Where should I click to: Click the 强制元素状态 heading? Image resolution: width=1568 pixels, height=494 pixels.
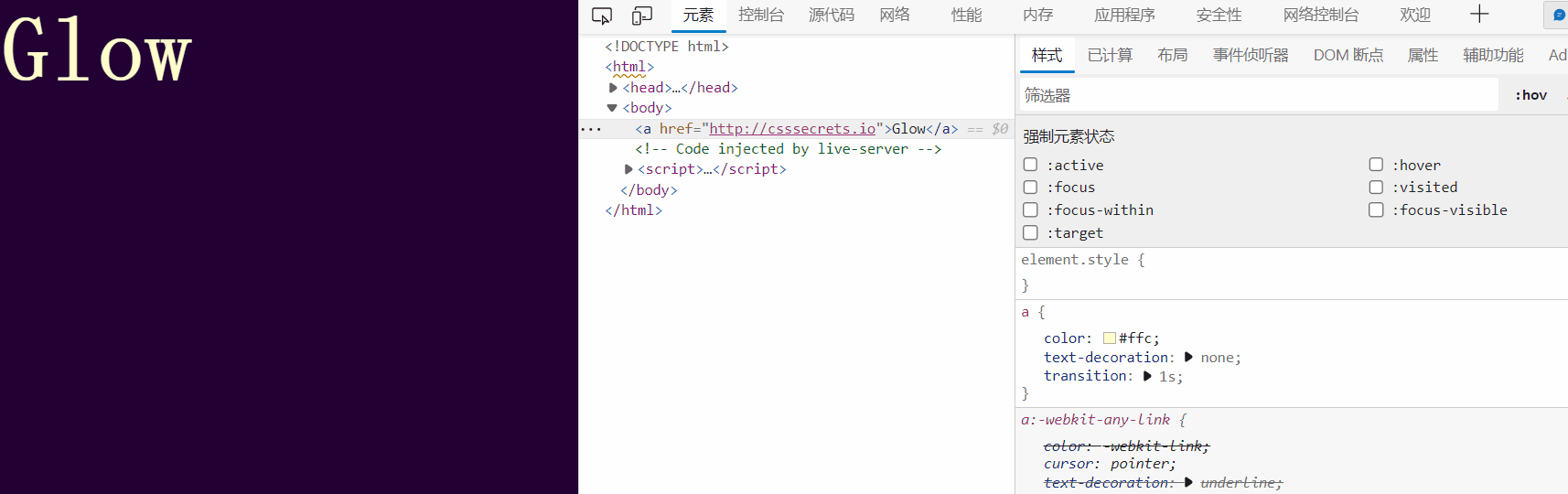click(1069, 136)
